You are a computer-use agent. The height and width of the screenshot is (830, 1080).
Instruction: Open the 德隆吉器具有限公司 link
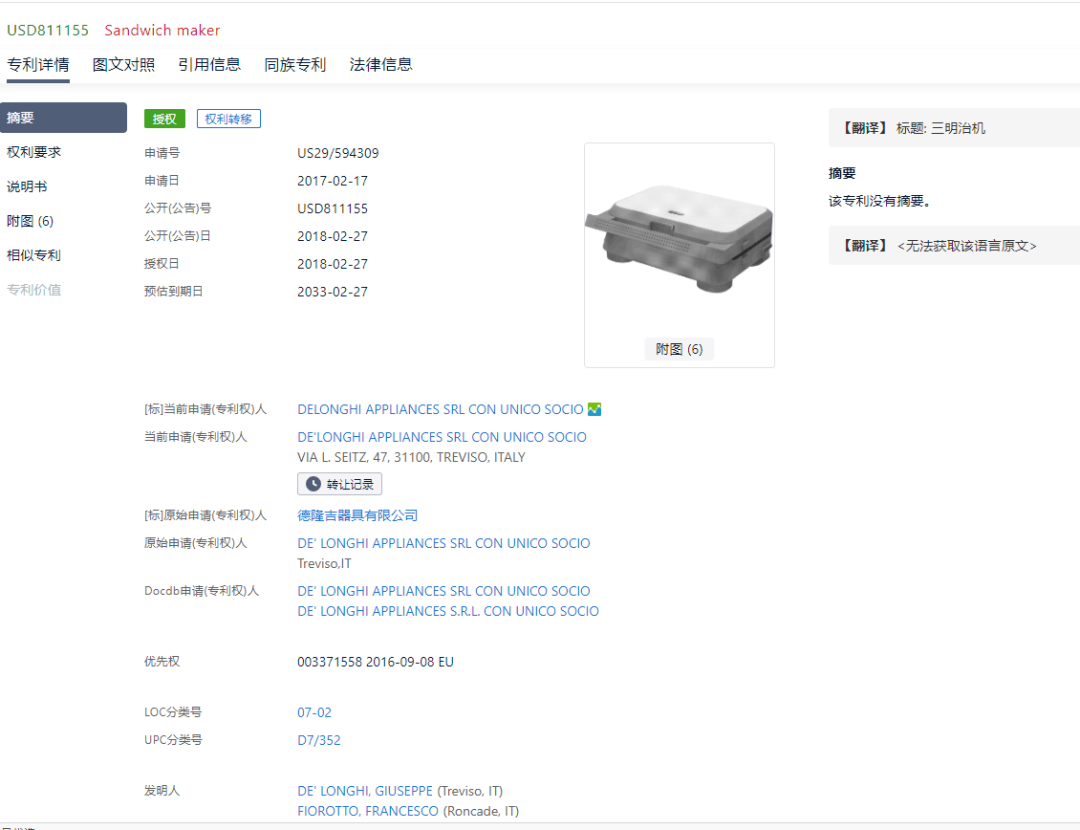pyautogui.click(x=357, y=515)
